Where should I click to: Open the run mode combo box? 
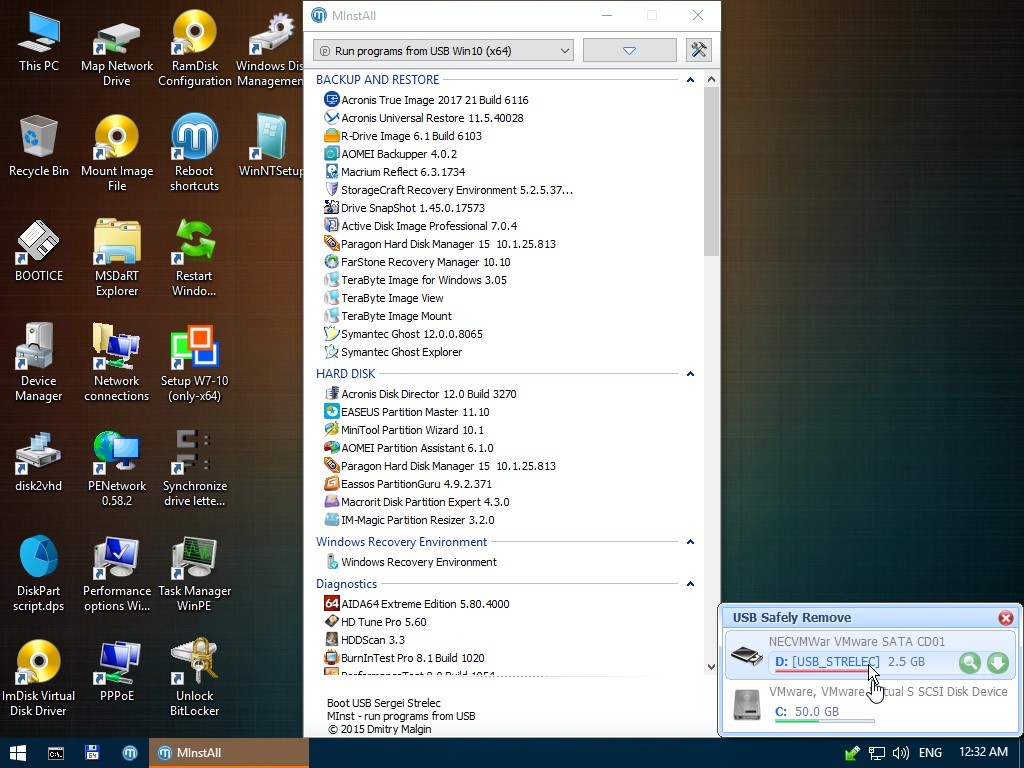point(443,50)
